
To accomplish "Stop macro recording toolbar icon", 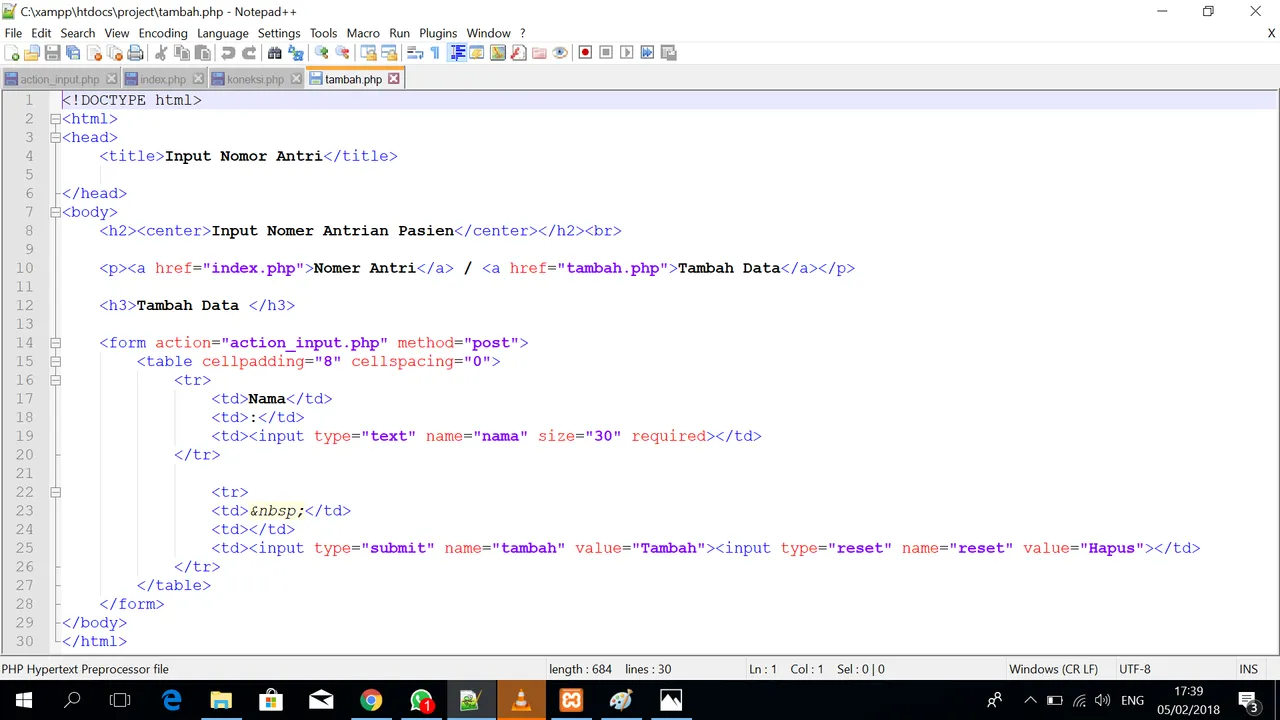I will click(x=606, y=52).
